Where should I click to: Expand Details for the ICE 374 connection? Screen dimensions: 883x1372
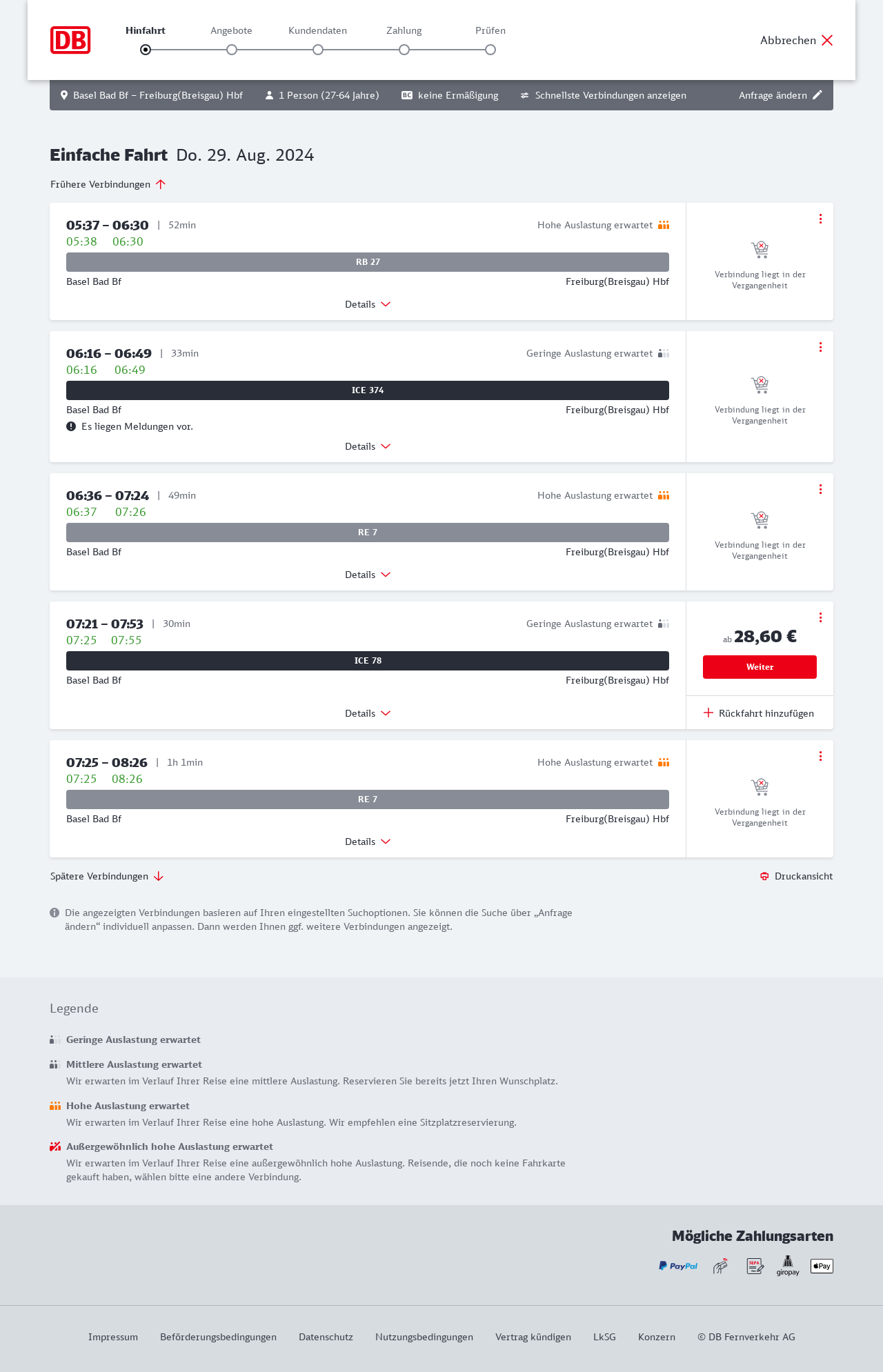pos(368,446)
